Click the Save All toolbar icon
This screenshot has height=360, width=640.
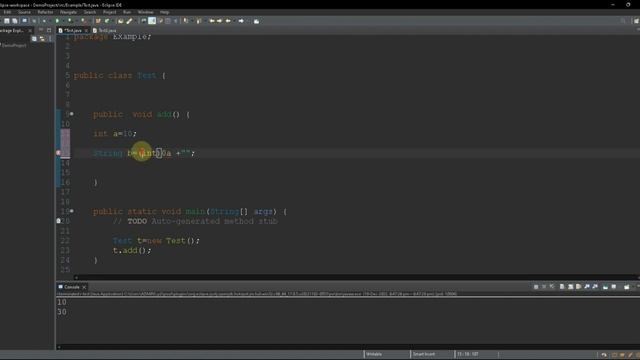coord(15,21)
